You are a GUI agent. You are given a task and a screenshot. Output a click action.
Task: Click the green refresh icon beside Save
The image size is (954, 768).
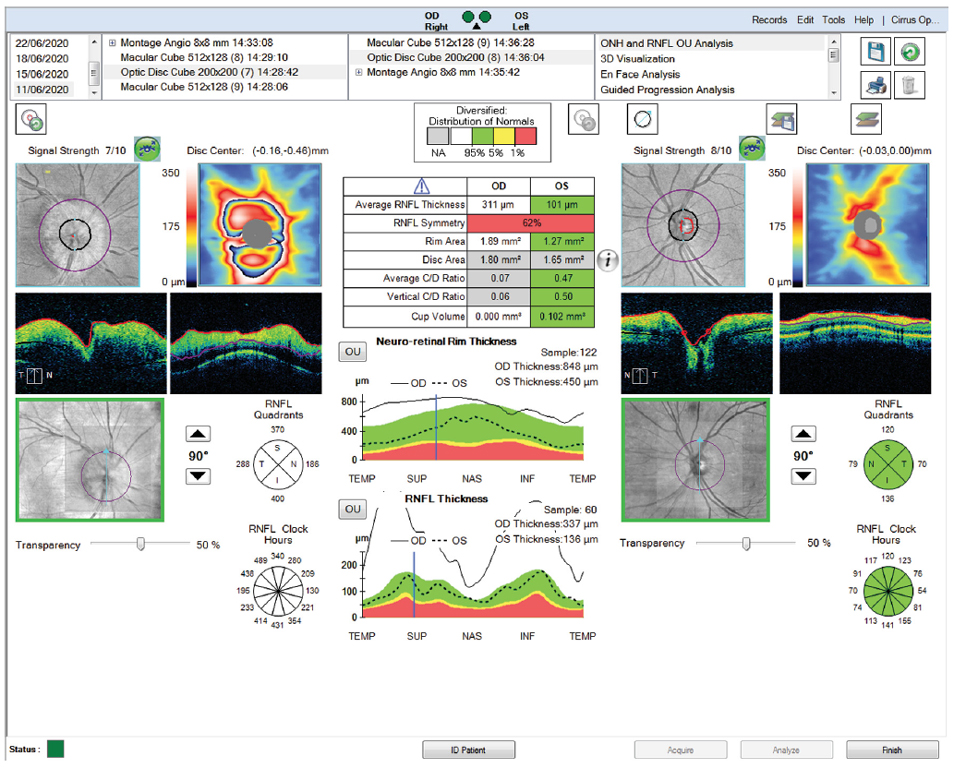909,54
